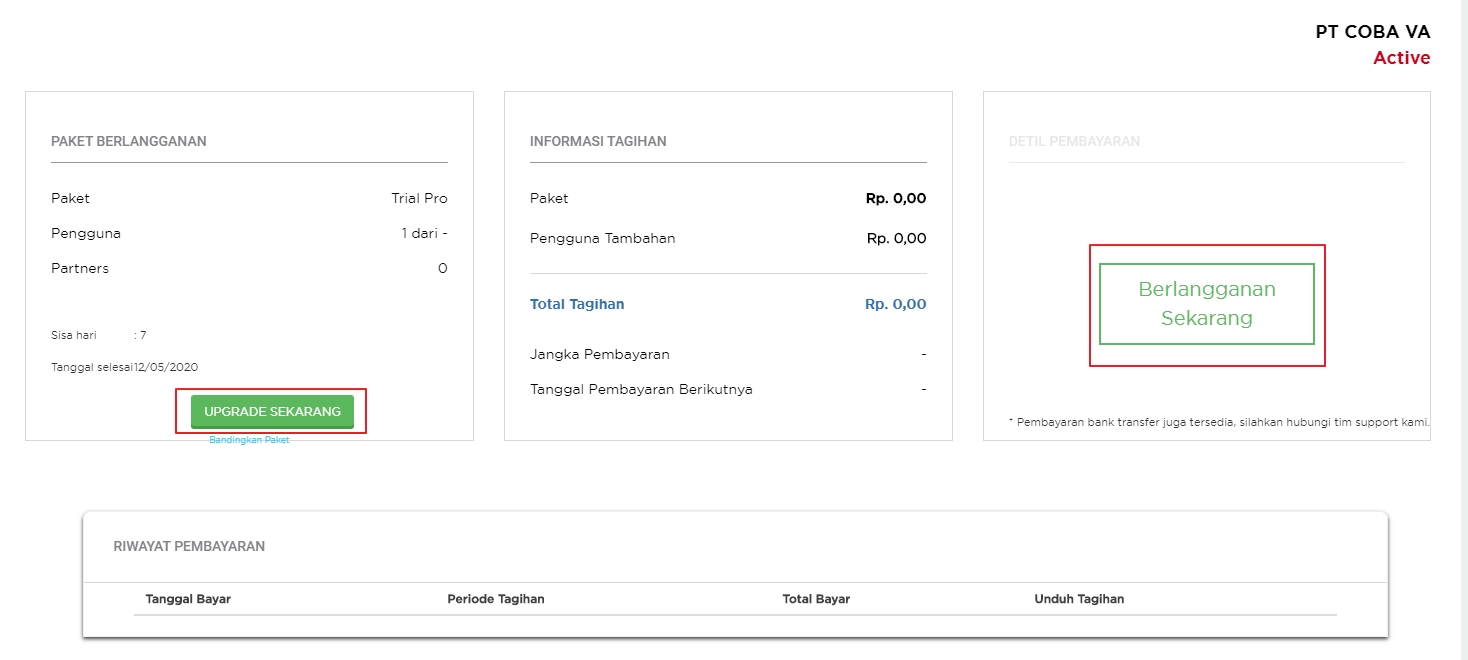Click the Jangka Pembayaran row label
Viewport: 1468px width, 660px height.
tap(599, 354)
